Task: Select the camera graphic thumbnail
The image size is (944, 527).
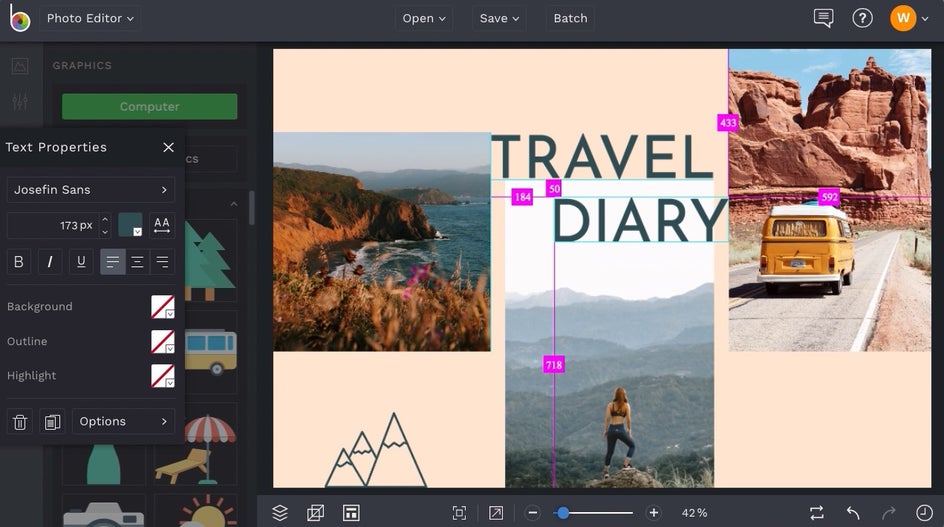Action: [104, 513]
